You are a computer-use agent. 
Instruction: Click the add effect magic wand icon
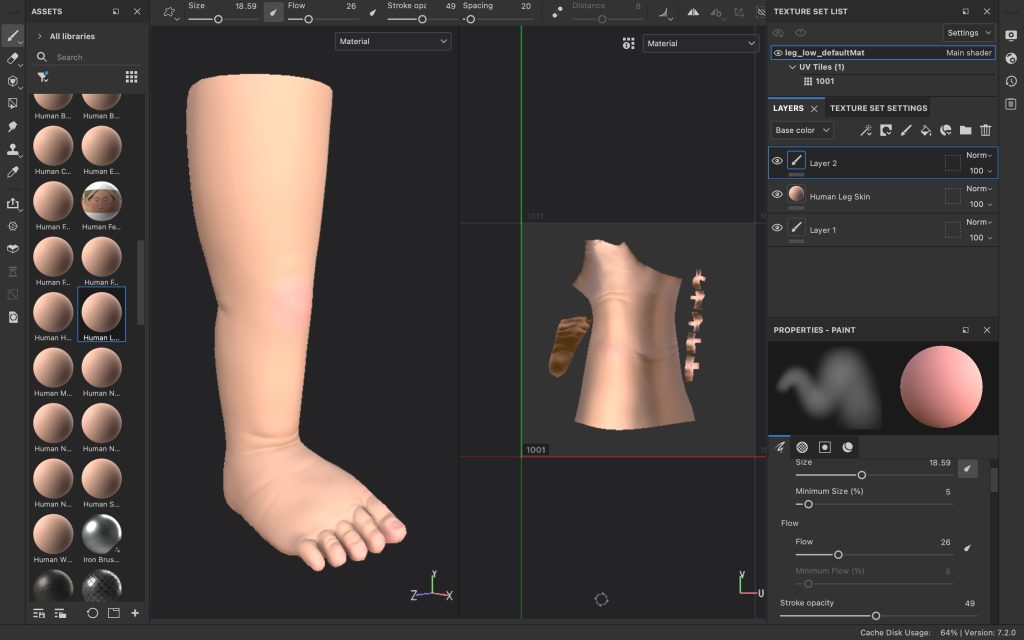[x=865, y=131]
